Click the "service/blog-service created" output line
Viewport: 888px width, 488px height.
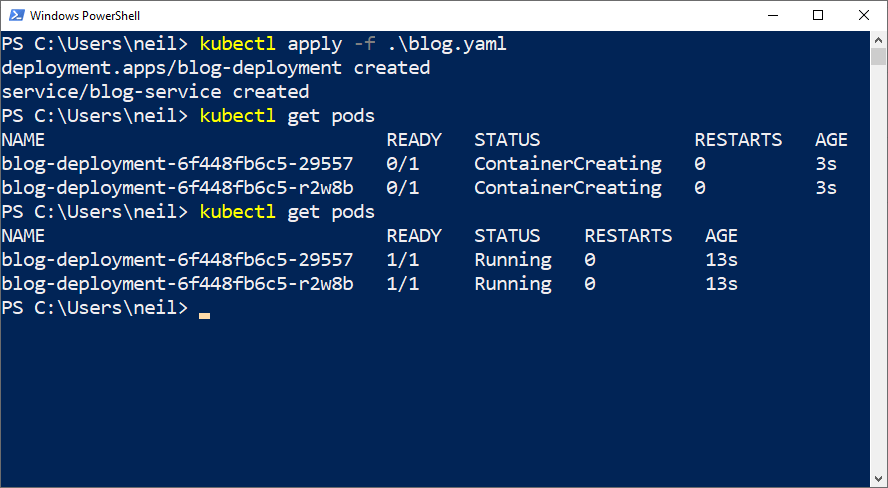[155, 92]
